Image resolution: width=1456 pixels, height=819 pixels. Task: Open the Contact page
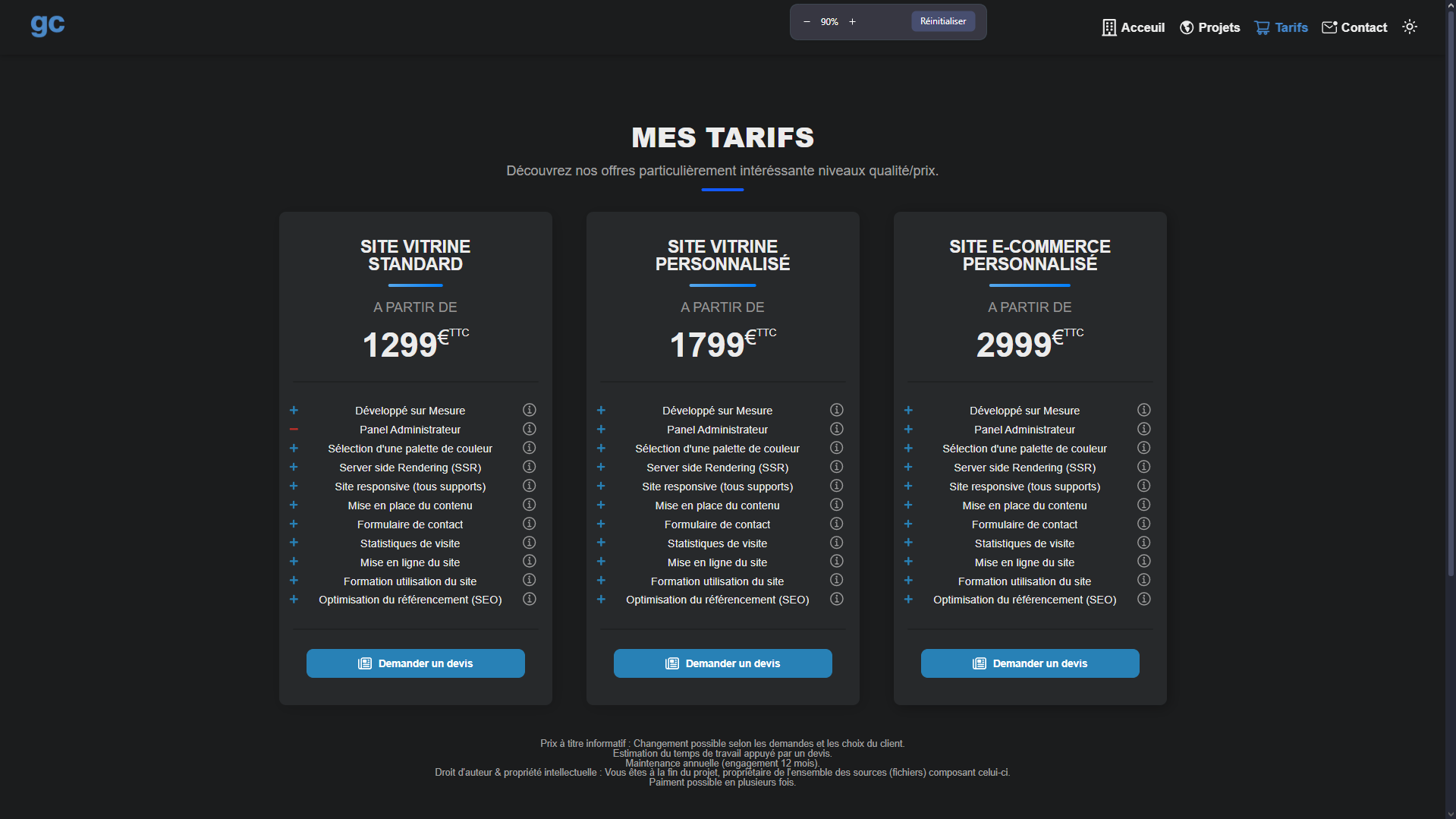coord(1354,27)
